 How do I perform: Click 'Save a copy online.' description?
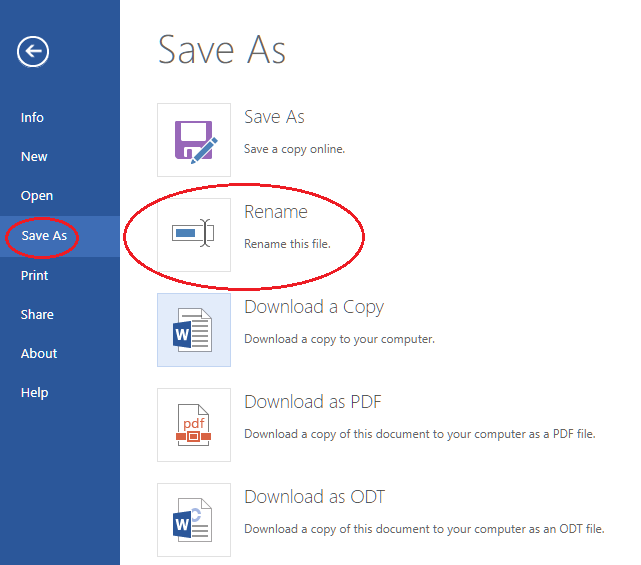coord(294,149)
